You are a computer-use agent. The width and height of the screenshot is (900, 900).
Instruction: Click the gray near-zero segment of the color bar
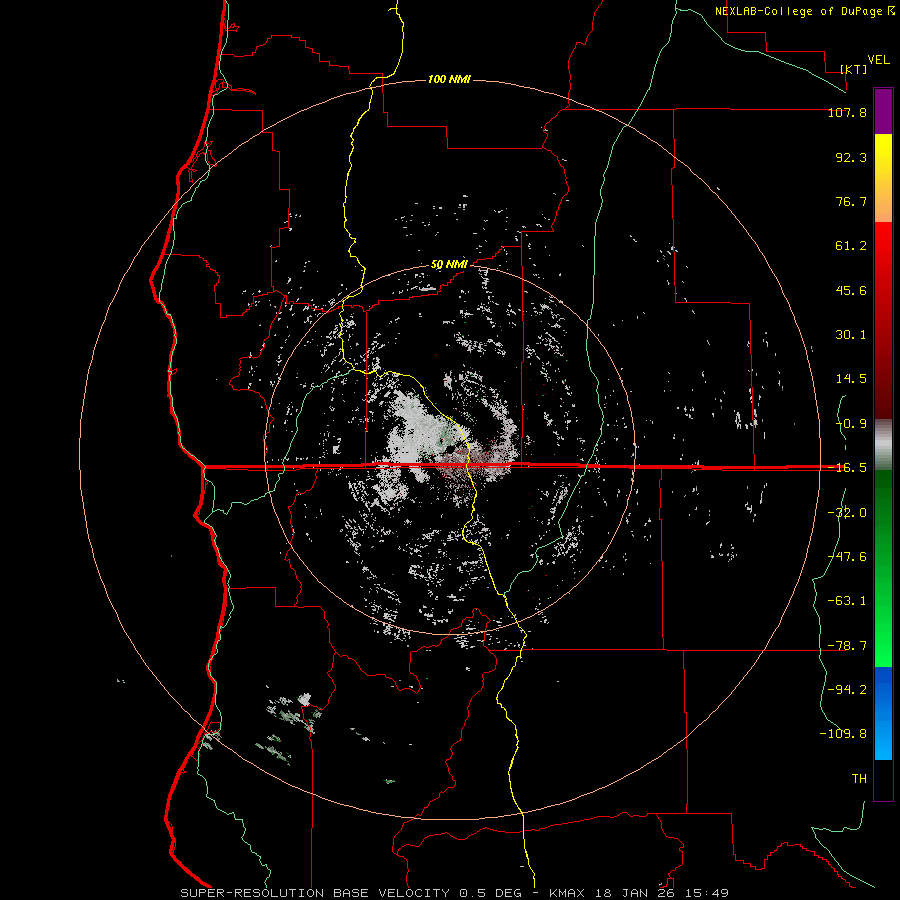click(883, 445)
